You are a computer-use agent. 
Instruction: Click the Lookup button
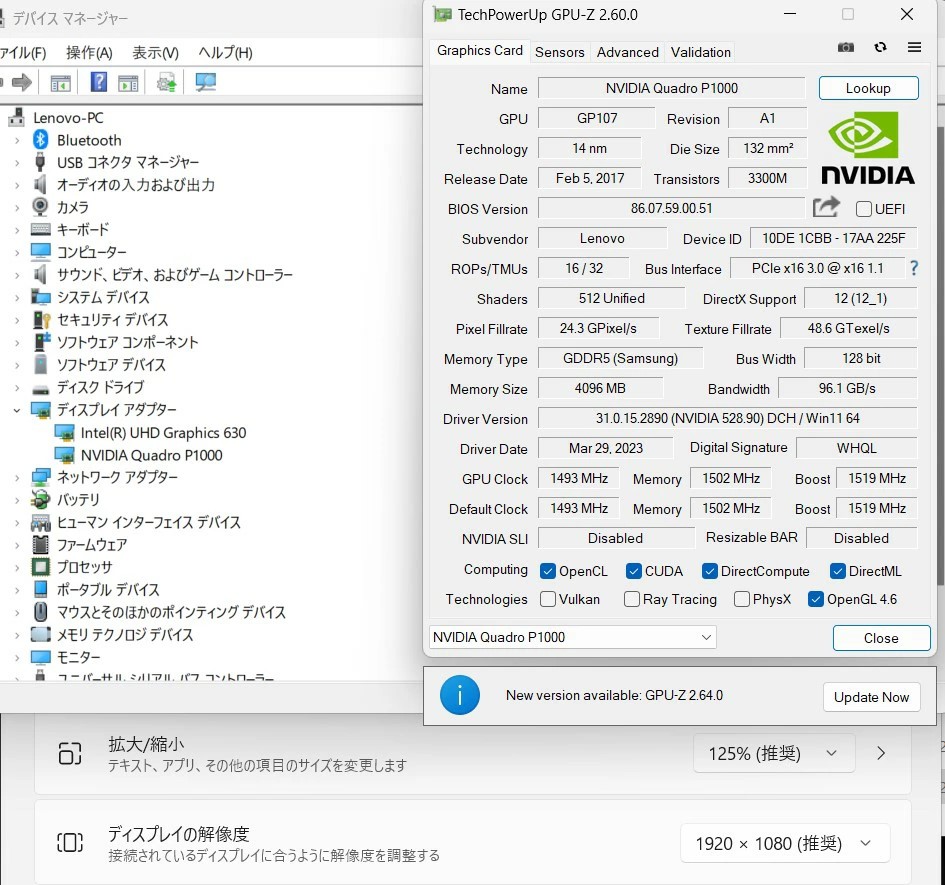pos(867,88)
